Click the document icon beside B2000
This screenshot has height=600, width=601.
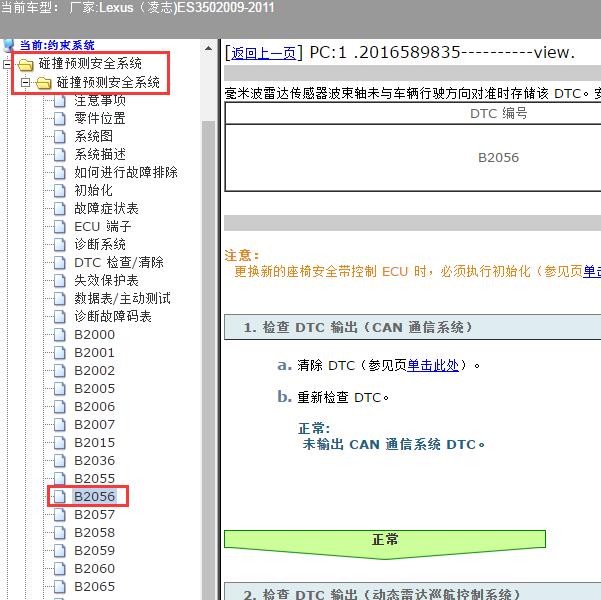point(59,334)
